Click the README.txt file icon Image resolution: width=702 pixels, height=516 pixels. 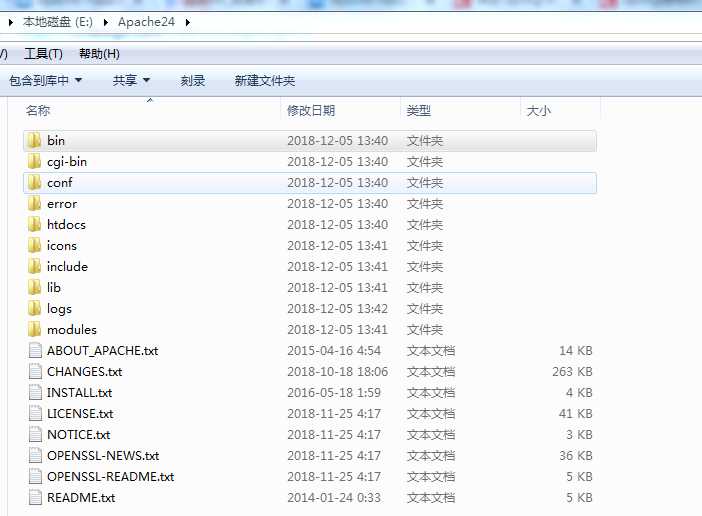35,498
